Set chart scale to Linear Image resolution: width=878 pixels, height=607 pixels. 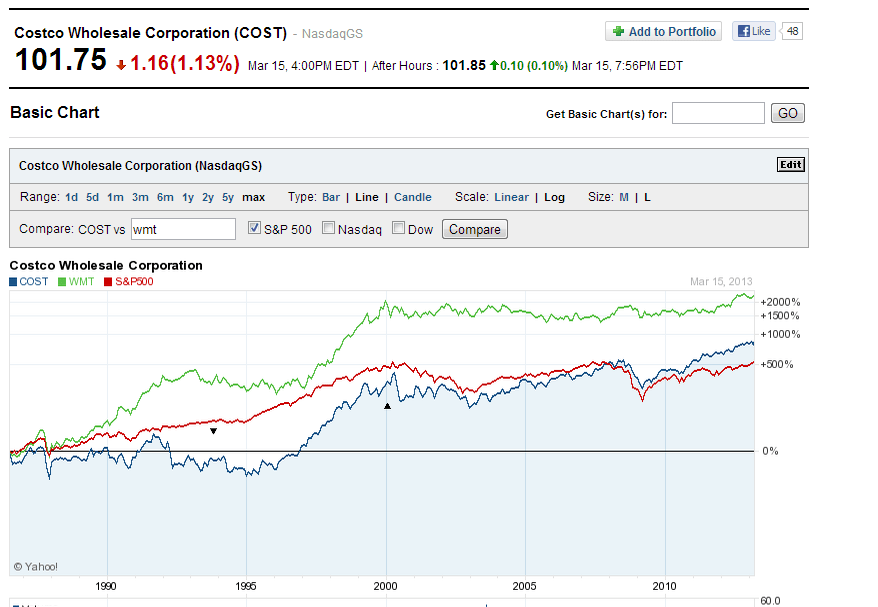click(x=511, y=197)
